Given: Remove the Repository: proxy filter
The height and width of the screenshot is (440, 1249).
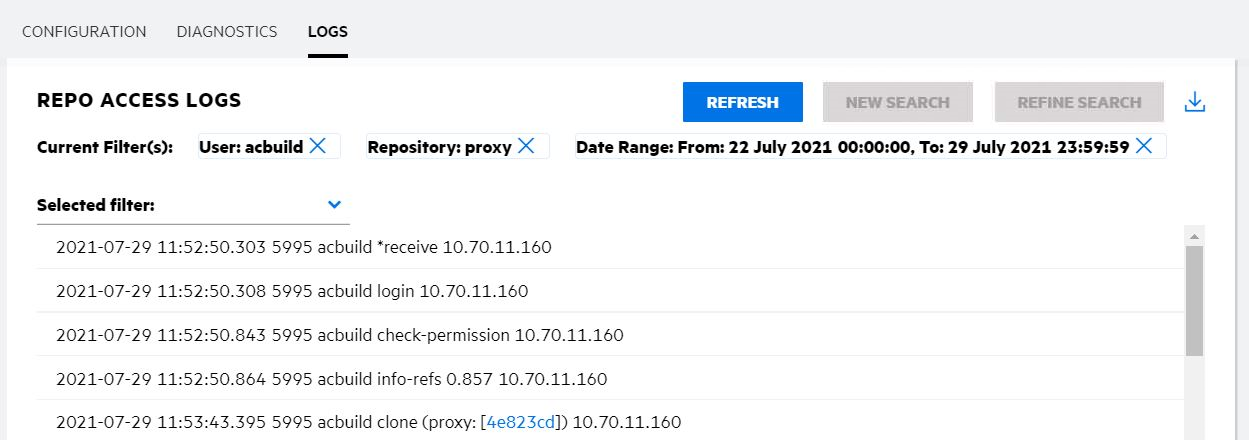Looking at the screenshot, I should click(526, 146).
